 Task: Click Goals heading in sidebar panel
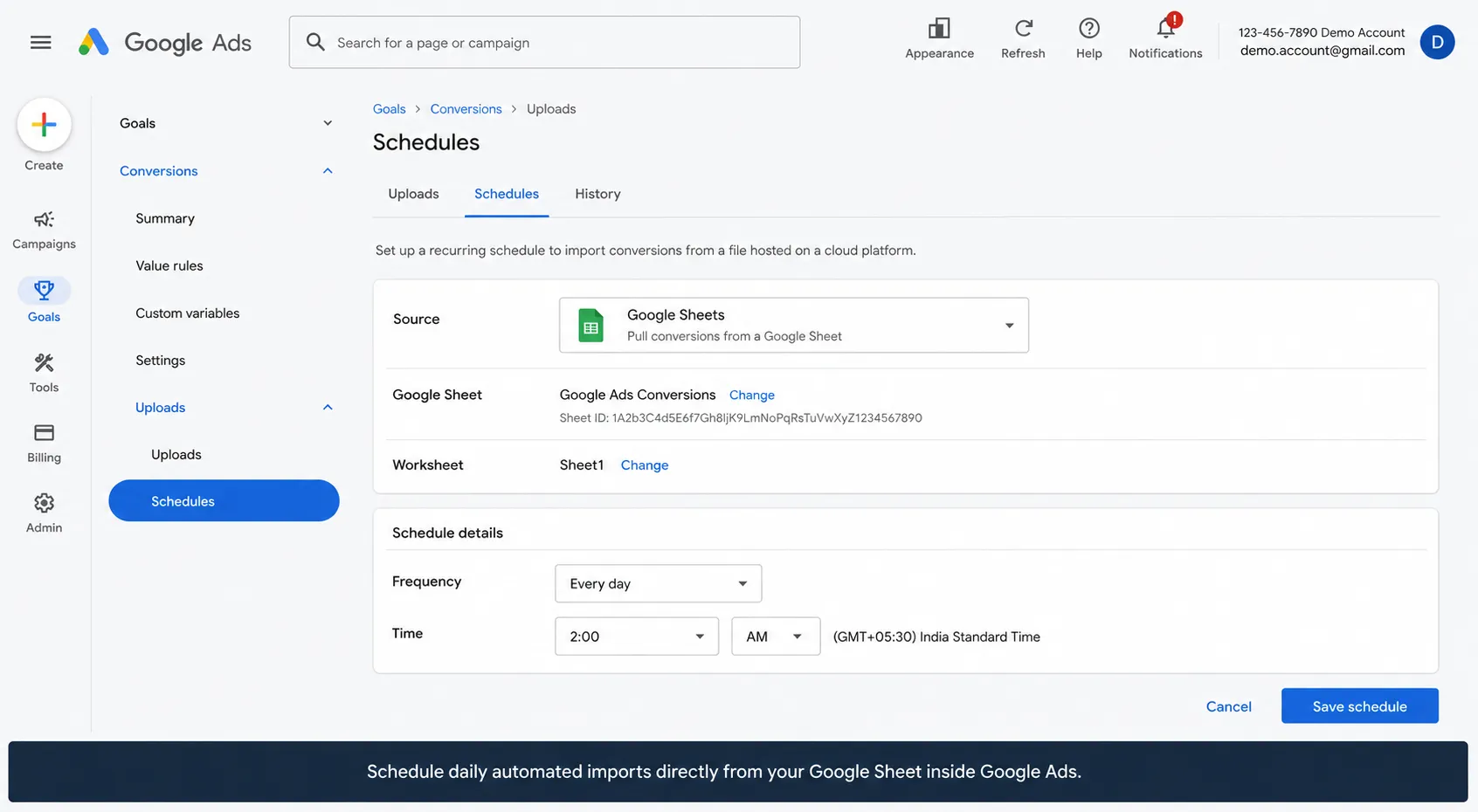coord(137,123)
